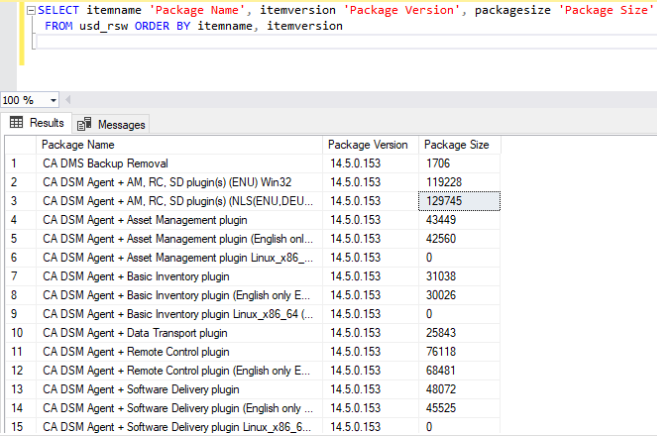
Task: Open the 100 % zoom dropdown
Action: 56,100
